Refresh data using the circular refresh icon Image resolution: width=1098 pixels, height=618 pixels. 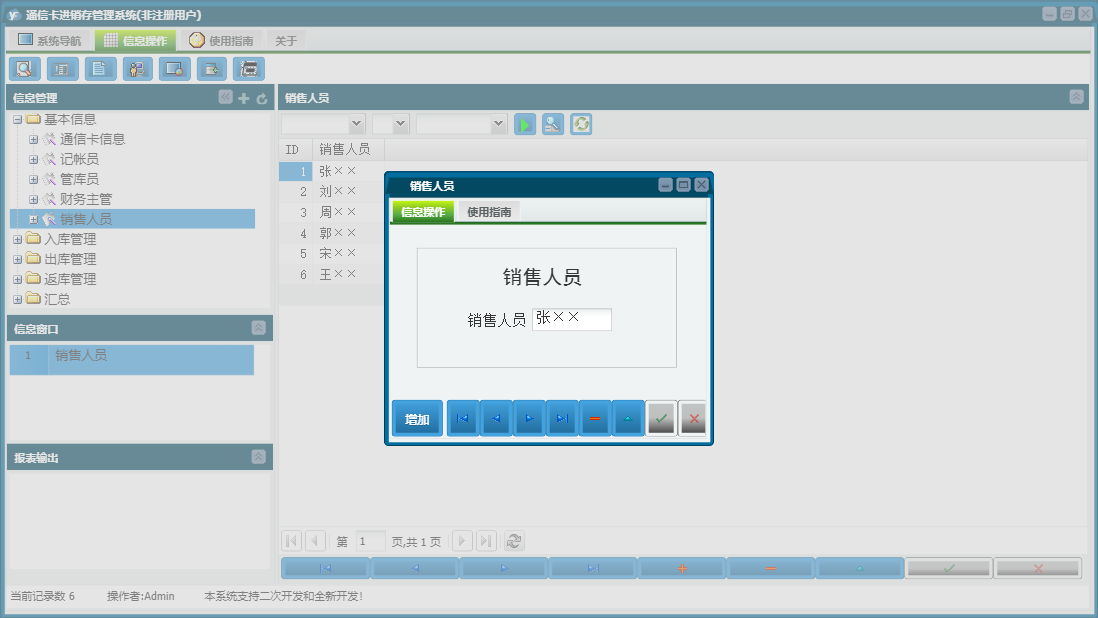tap(580, 124)
